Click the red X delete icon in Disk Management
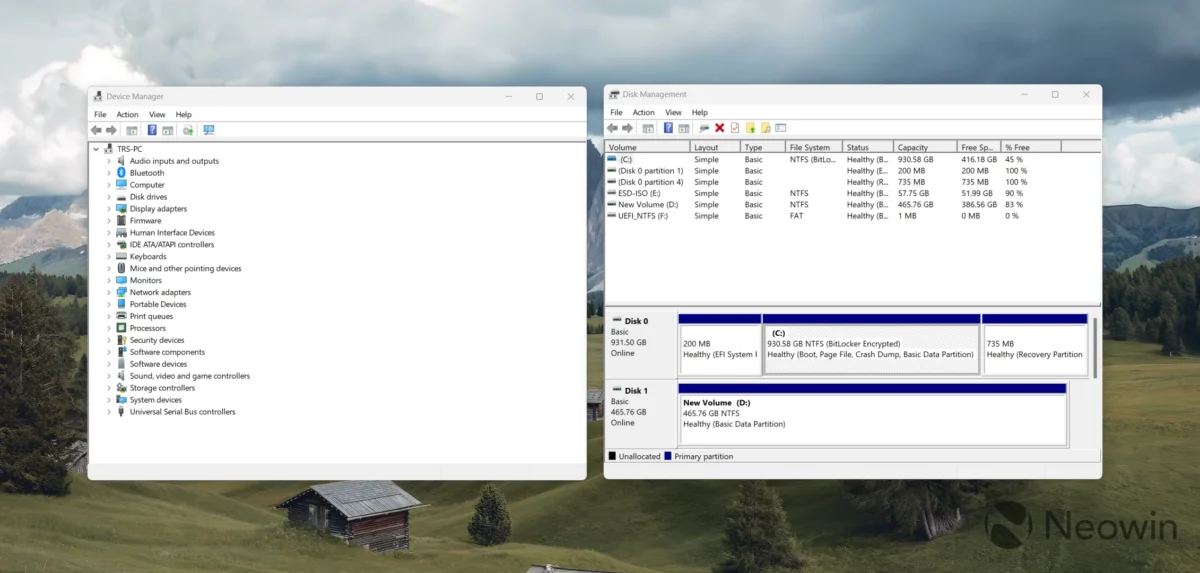The height and width of the screenshot is (573, 1200). click(x=719, y=128)
